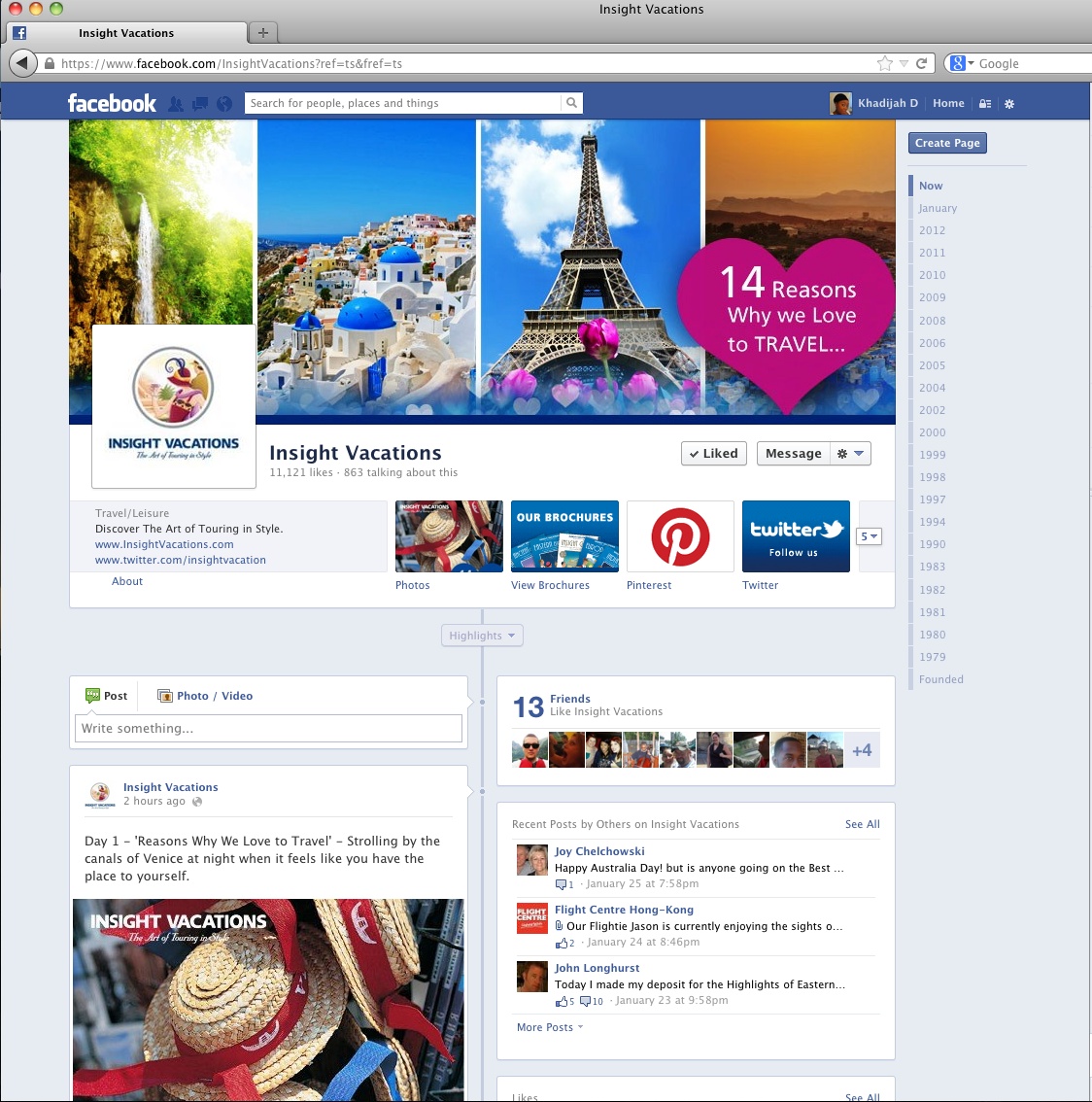This screenshot has width=1092, height=1102.
Task: Open the View Brochures thumbnail
Action: (564, 536)
